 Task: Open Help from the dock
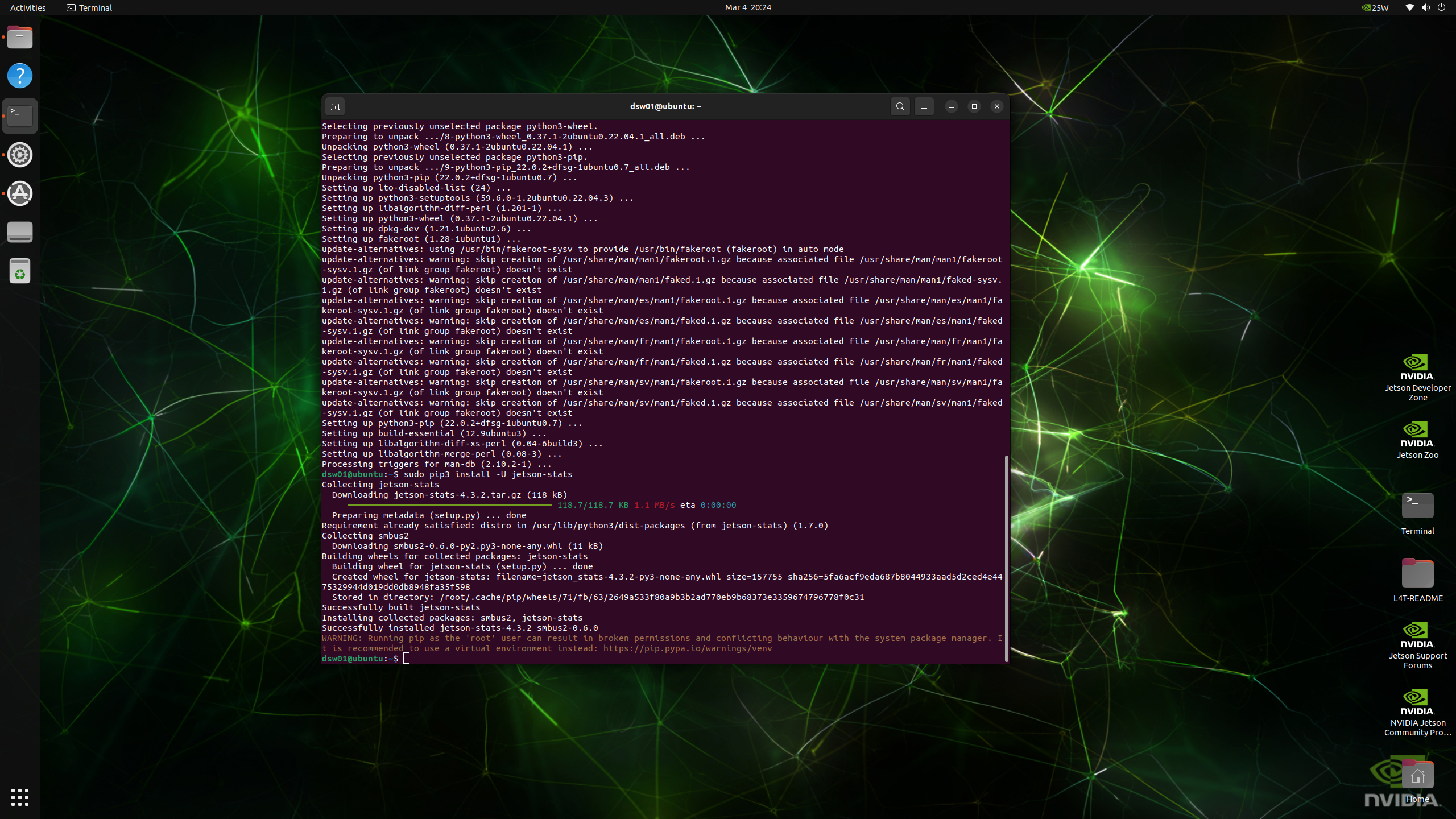[x=20, y=76]
